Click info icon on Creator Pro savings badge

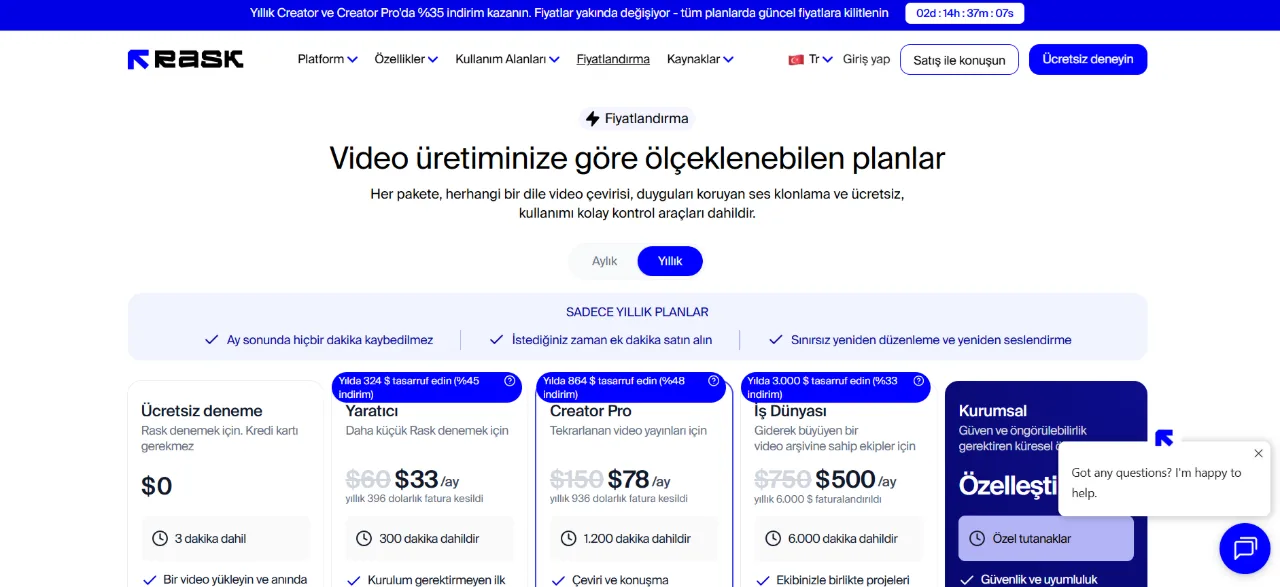(x=713, y=381)
